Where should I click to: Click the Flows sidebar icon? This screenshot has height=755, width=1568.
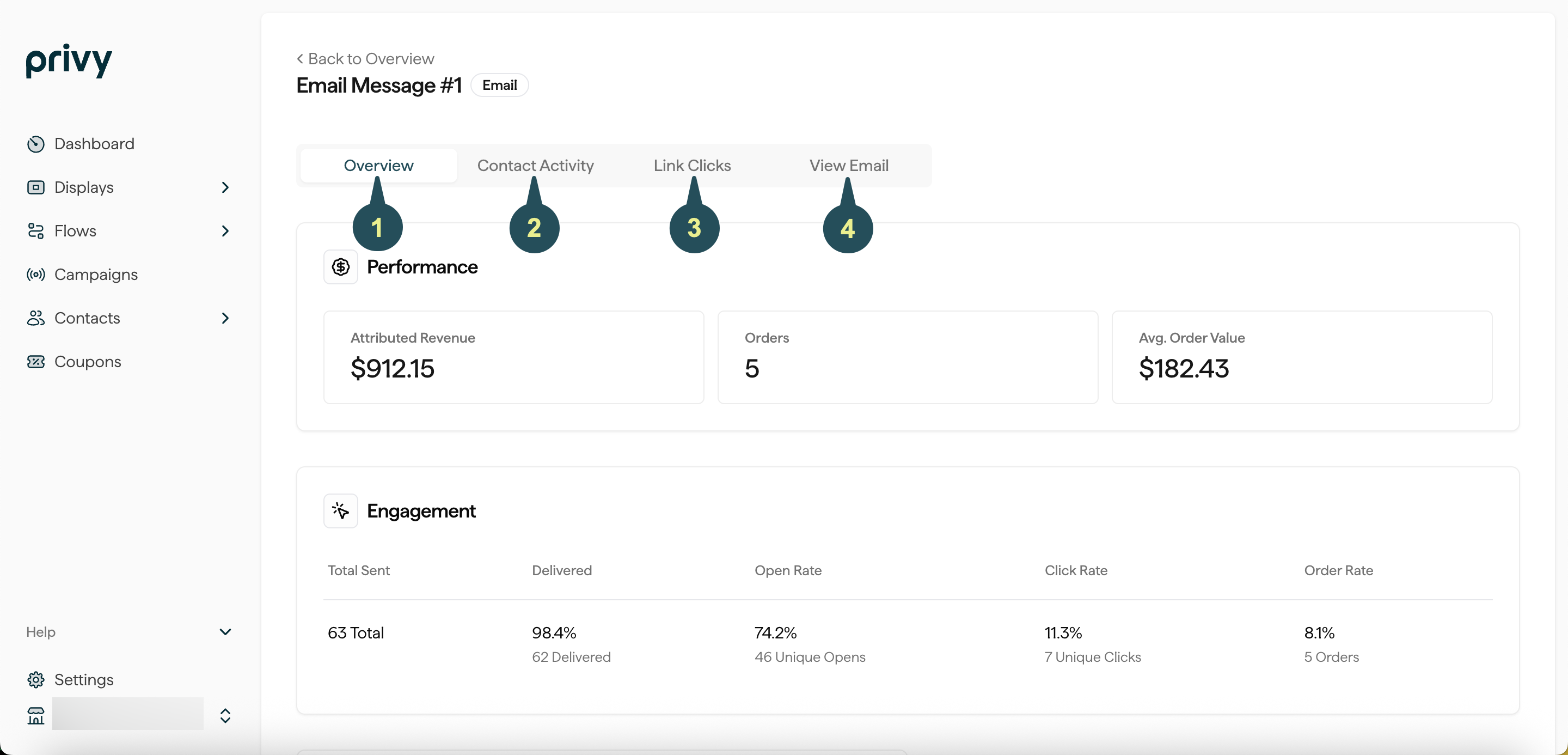tap(36, 231)
